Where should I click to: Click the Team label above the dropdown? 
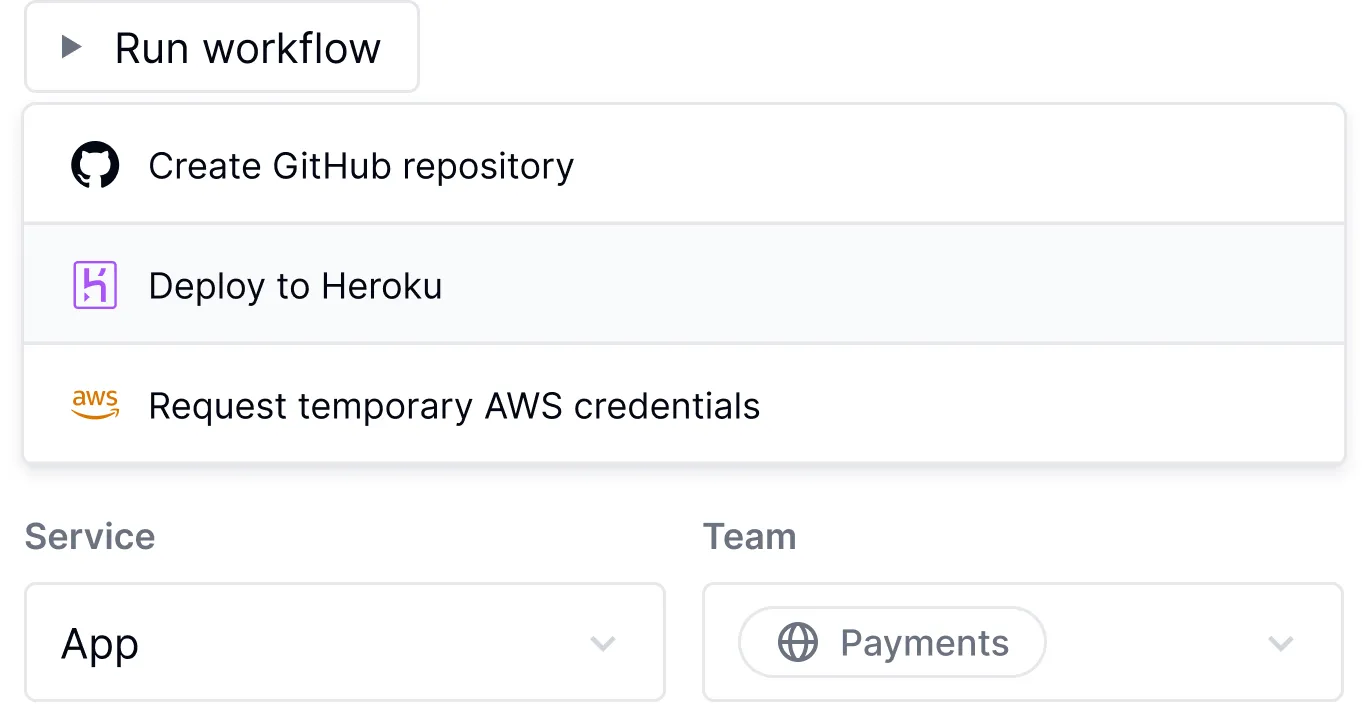click(x=749, y=537)
